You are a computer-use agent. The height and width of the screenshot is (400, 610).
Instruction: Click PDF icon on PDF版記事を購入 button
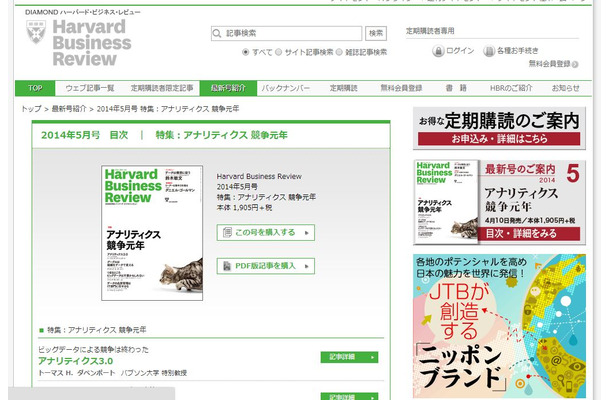[x=227, y=266]
